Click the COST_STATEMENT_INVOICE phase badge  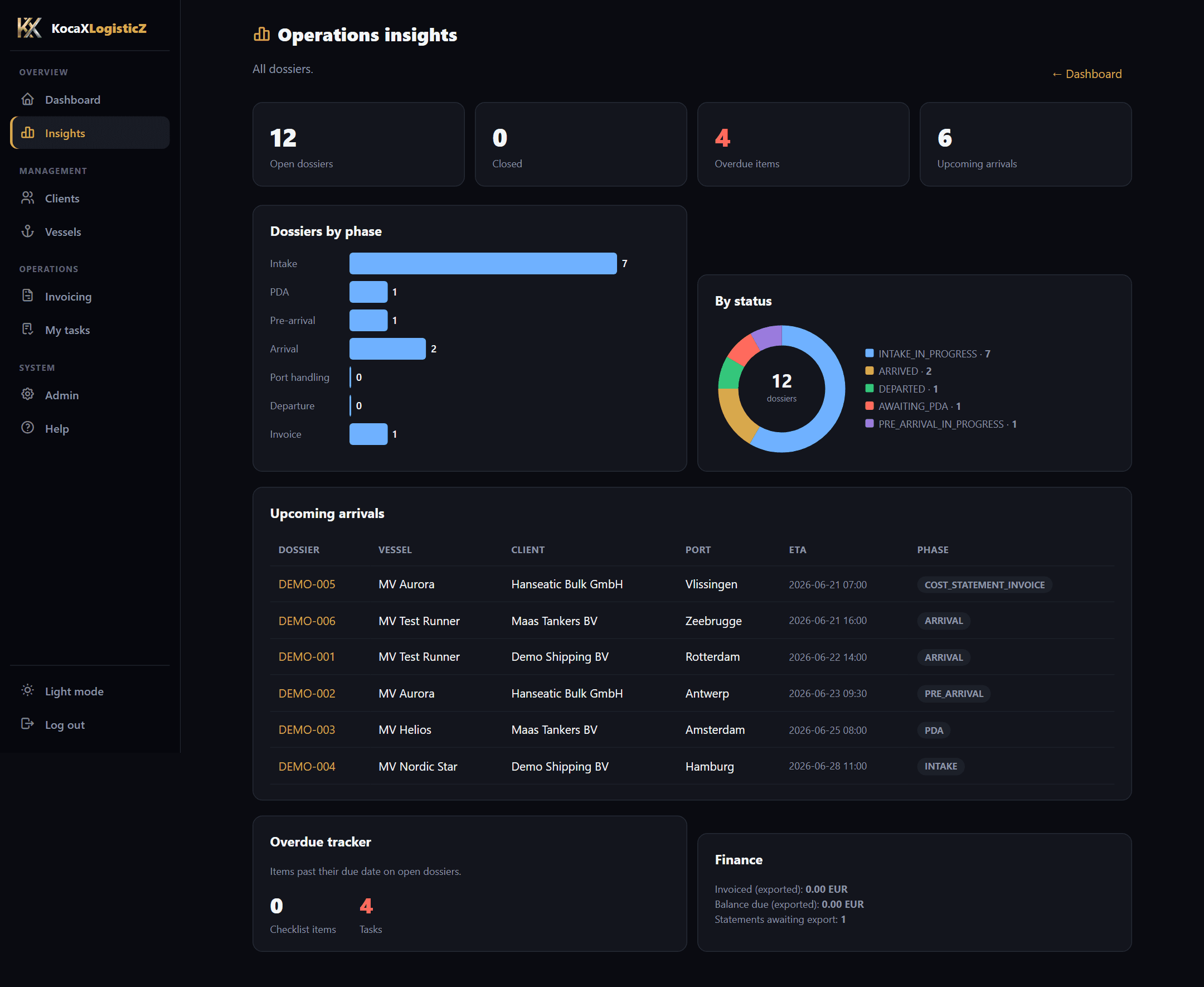click(x=984, y=584)
